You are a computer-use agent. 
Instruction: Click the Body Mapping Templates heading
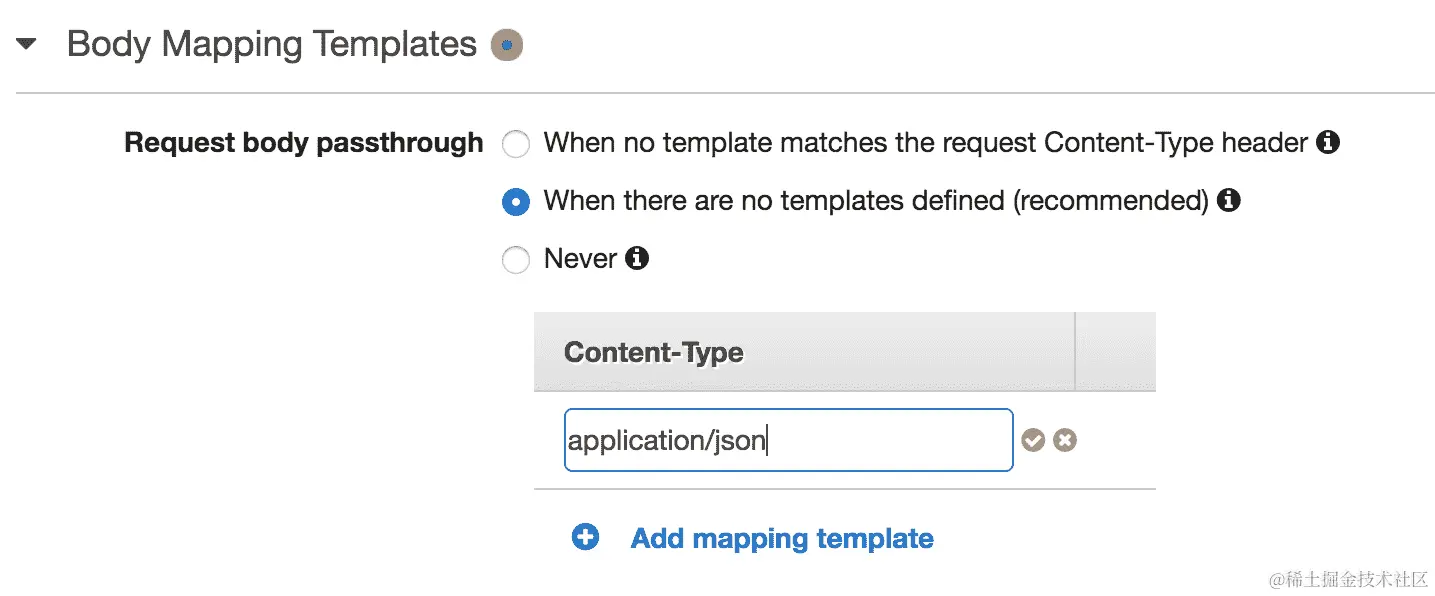pos(272,45)
